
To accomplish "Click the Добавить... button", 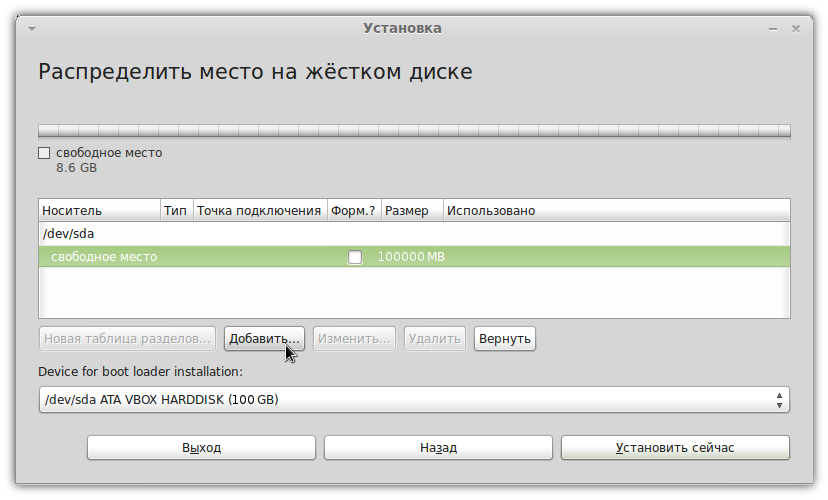I will point(264,338).
